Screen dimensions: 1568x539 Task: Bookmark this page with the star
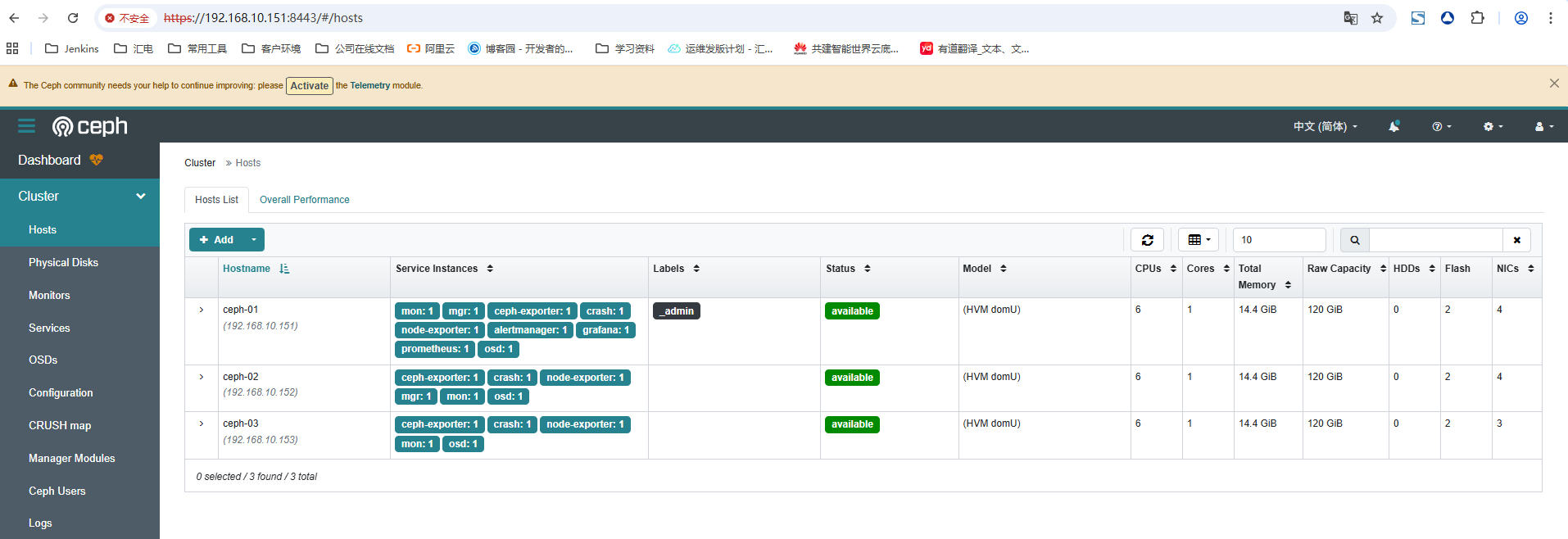tap(1377, 18)
